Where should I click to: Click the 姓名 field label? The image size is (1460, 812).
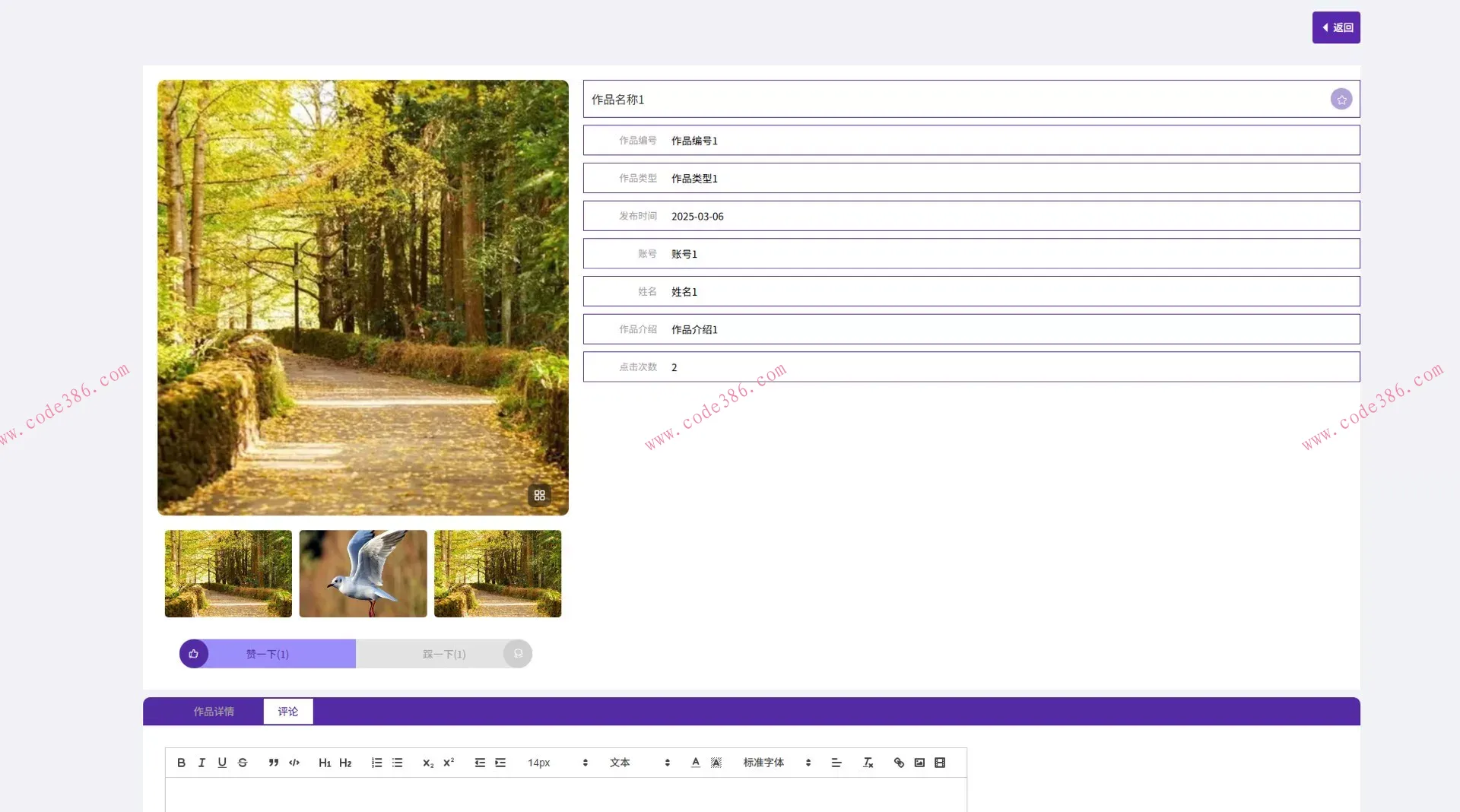647,291
